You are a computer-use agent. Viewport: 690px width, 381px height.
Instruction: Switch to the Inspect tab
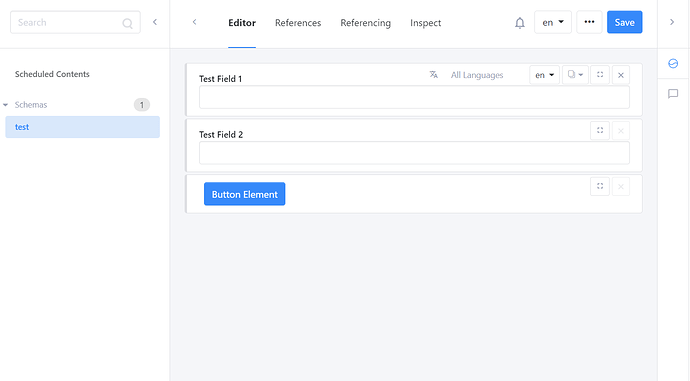point(426,23)
